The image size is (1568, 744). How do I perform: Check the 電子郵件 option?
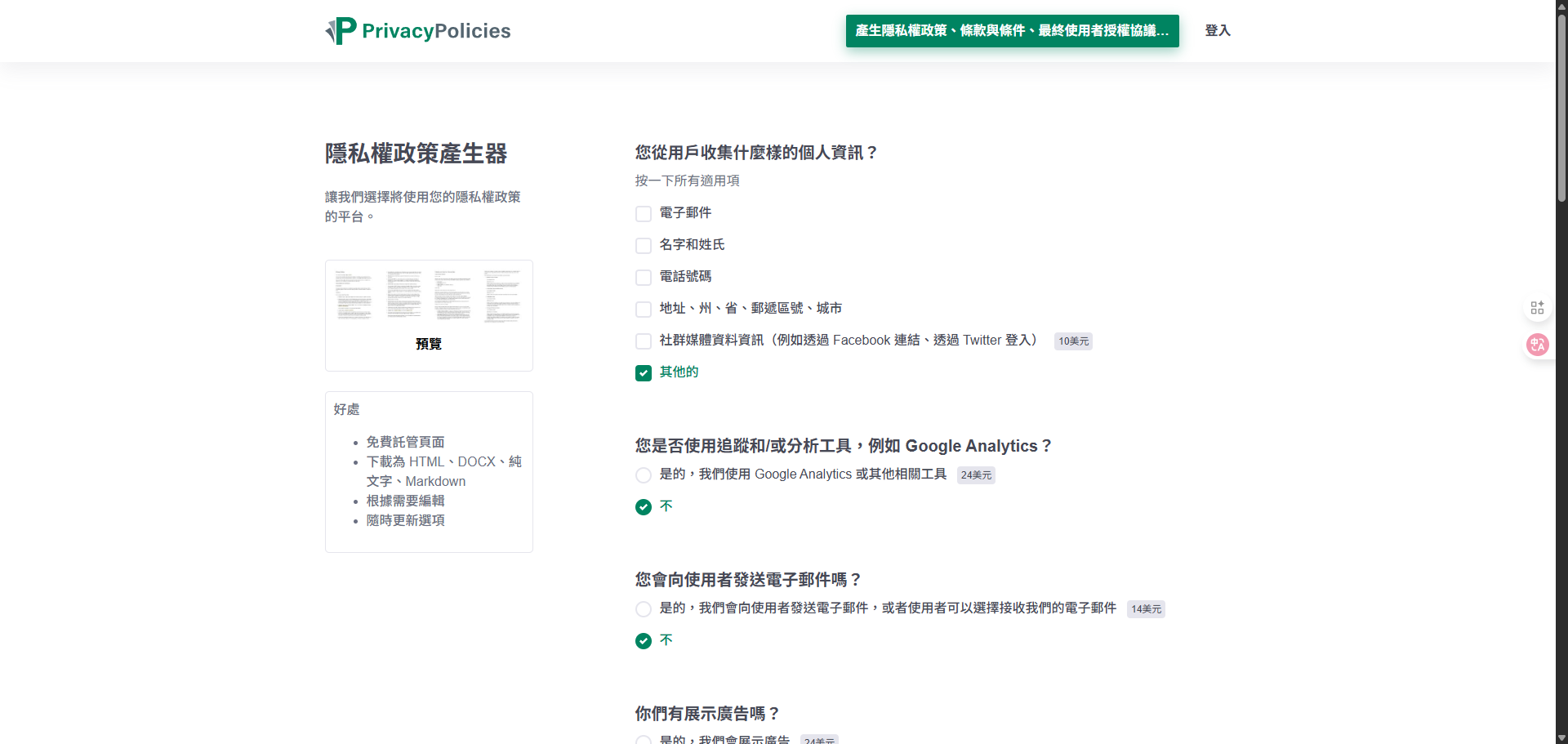(643, 213)
